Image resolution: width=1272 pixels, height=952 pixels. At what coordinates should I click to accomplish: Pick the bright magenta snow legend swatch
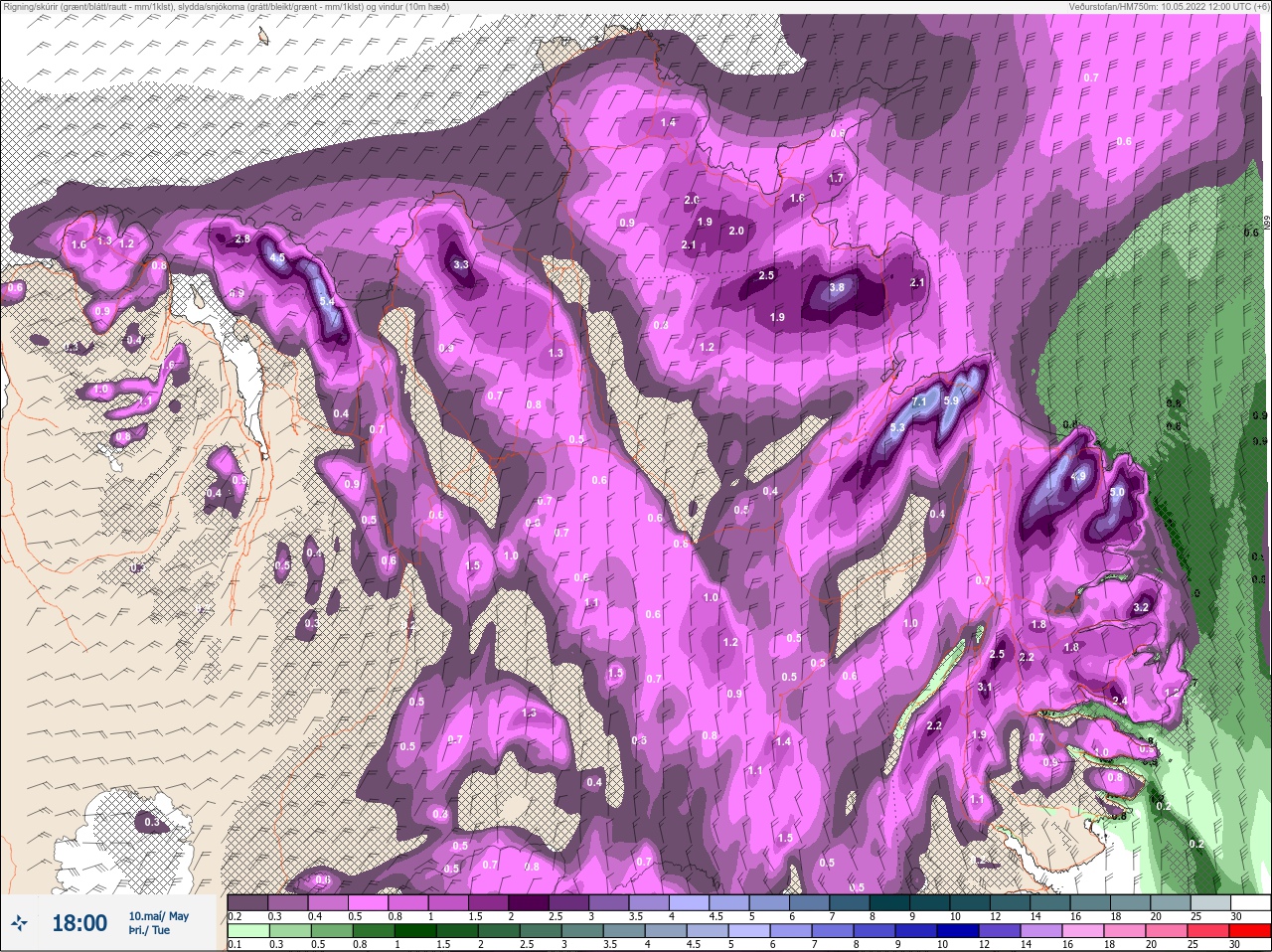(x=368, y=903)
